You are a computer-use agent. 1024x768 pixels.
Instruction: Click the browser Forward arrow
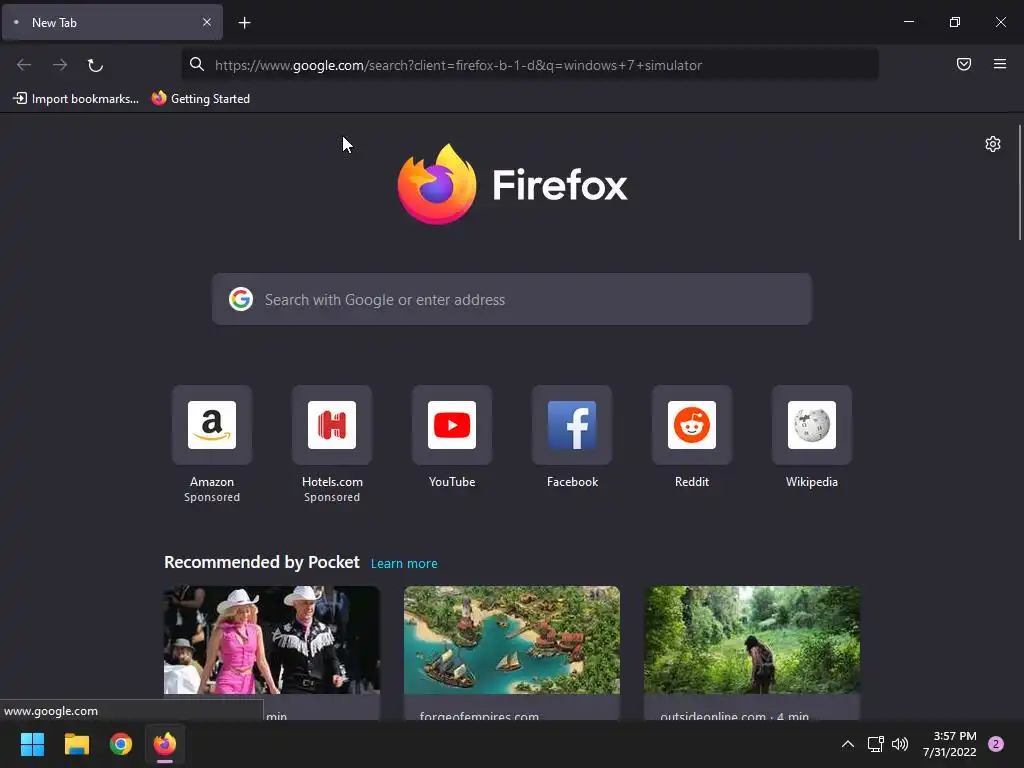point(60,65)
